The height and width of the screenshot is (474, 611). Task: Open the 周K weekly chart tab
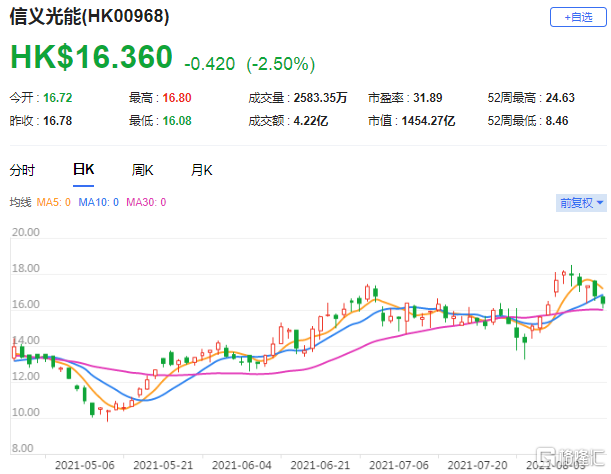click(142, 170)
